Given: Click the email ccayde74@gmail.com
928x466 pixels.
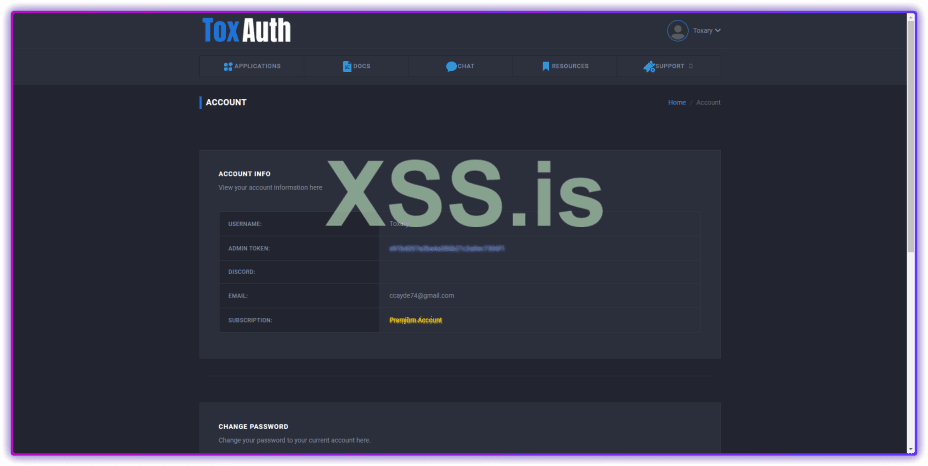Looking at the screenshot, I should (x=422, y=295).
